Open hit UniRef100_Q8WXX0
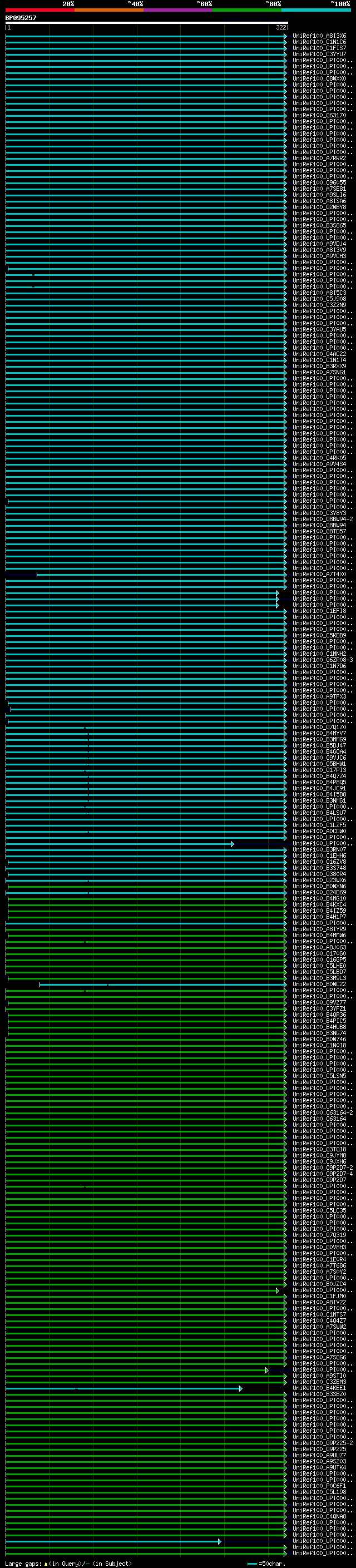Viewport: 356px width, 1568px height. [x=319, y=78]
